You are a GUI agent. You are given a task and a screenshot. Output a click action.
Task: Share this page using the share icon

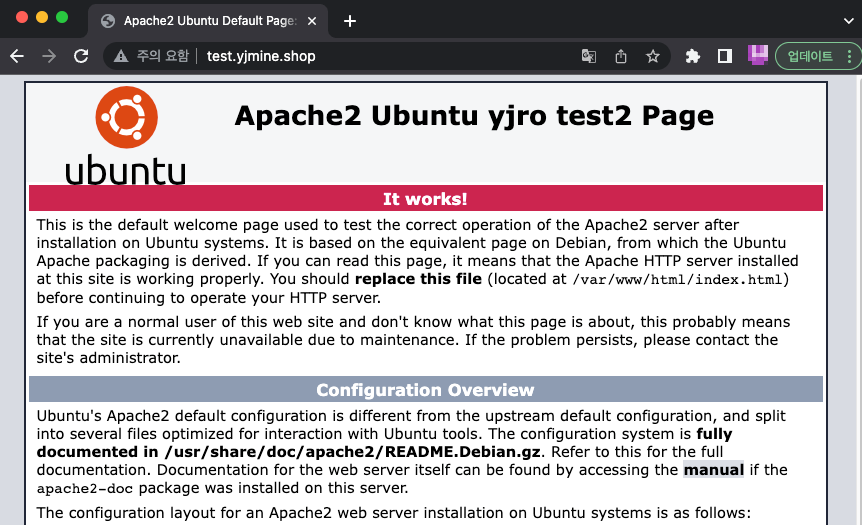point(621,56)
